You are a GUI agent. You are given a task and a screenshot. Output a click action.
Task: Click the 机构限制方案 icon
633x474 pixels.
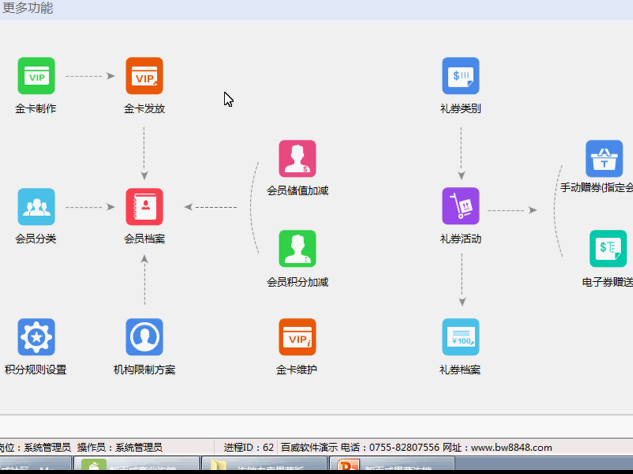click(144, 338)
